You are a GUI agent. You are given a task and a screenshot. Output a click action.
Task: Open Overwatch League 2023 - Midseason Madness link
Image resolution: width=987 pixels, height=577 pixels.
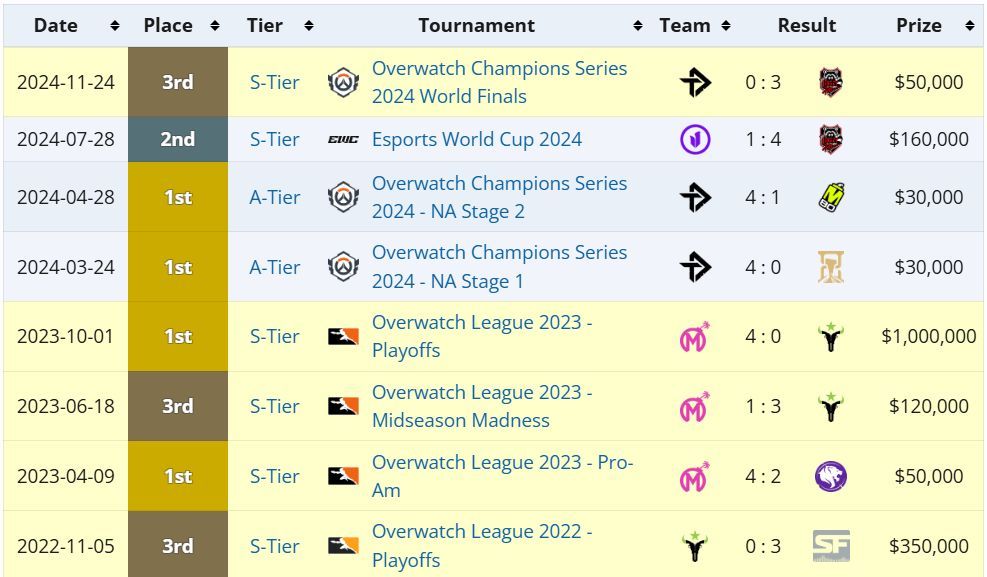tap(482, 406)
